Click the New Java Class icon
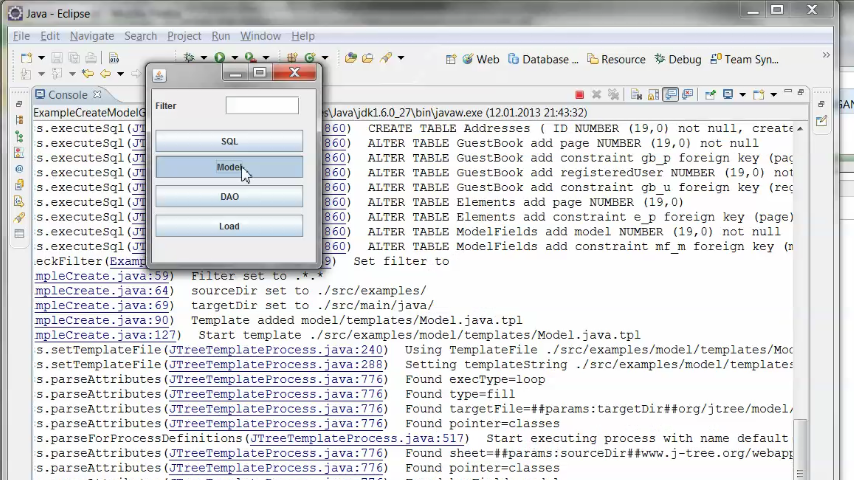 pyautogui.click(x=310, y=58)
